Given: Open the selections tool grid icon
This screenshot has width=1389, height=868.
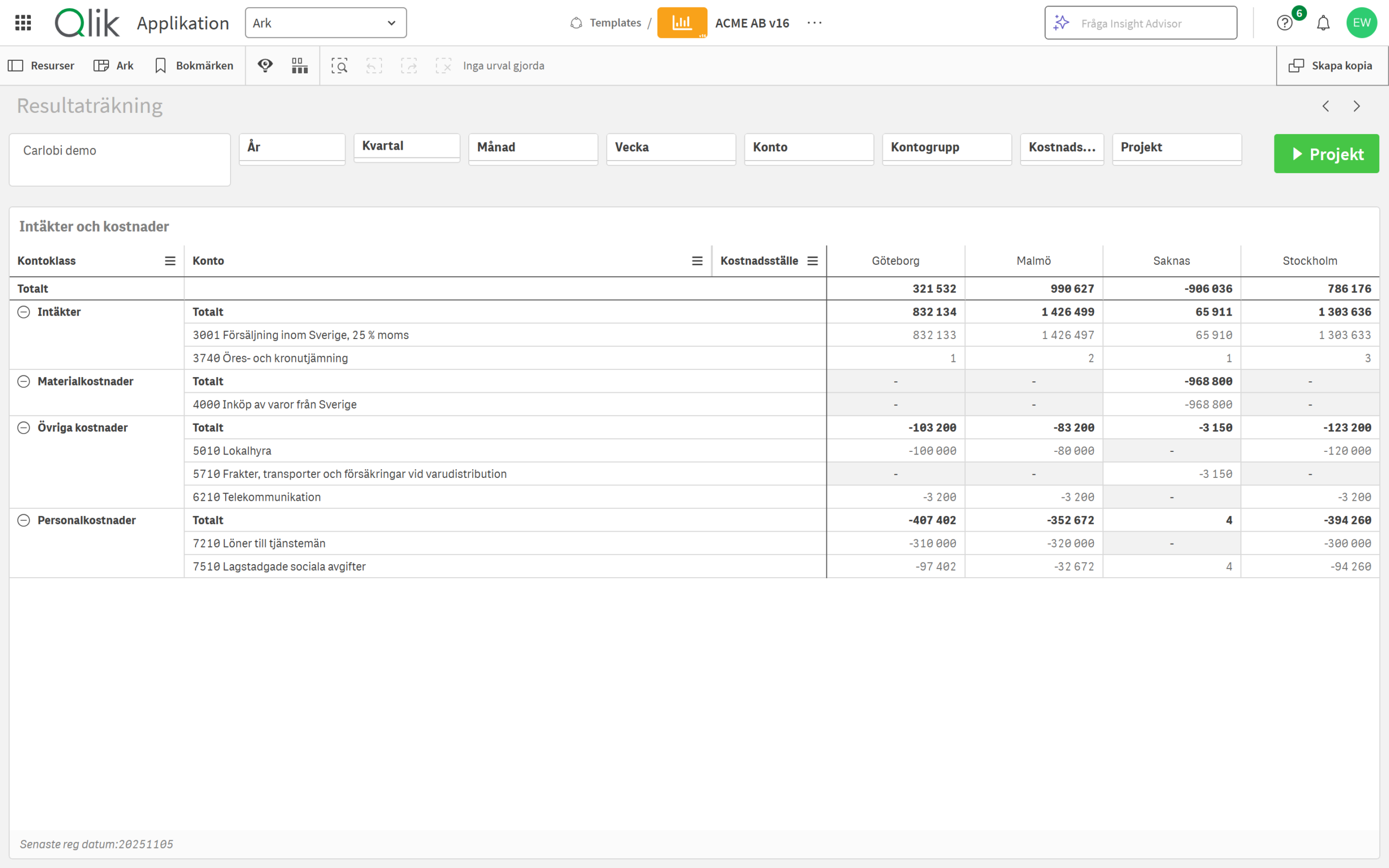Looking at the screenshot, I should pos(300,66).
